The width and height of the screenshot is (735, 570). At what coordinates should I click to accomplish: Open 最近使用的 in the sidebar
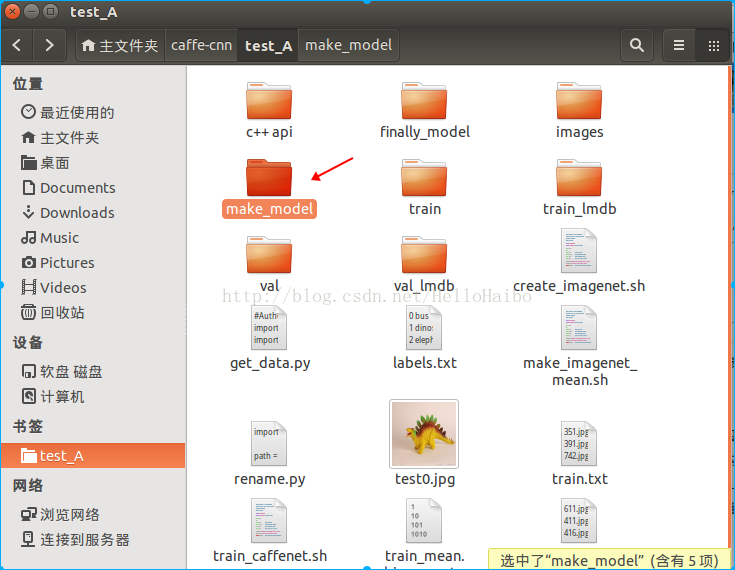94,112
